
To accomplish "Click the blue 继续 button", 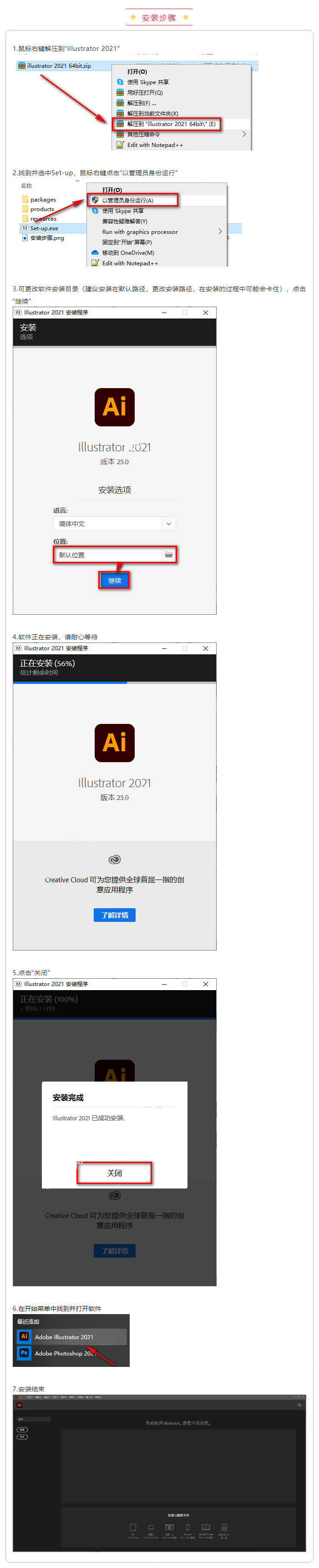I will (115, 580).
